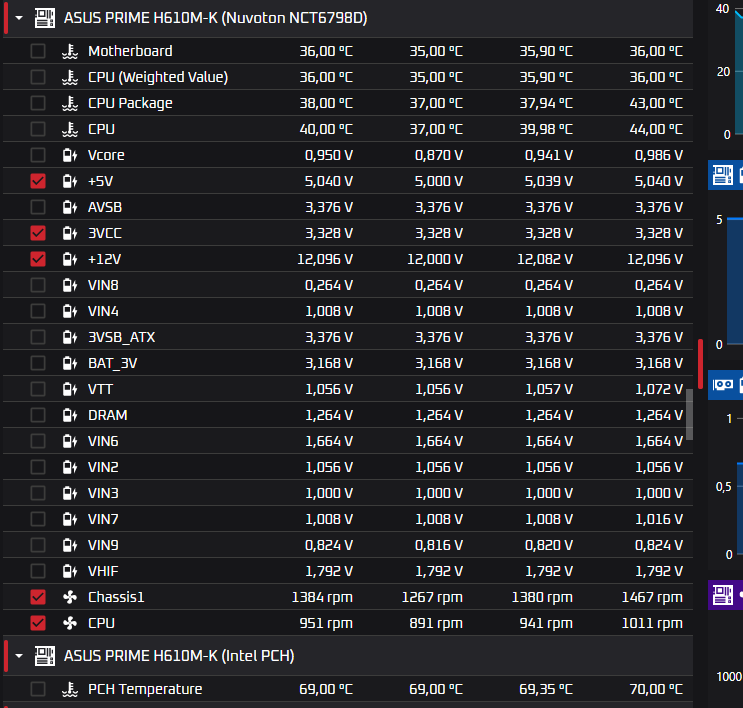The image size is (743, 708).
Task: Click the voltage icon beside VHIF
Action: 70,571
